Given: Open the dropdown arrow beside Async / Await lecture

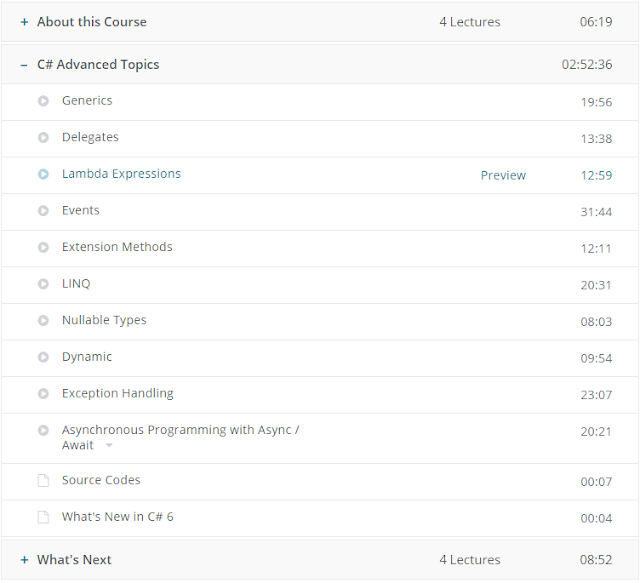Looking at the screenshot, I should click(109, 446).
